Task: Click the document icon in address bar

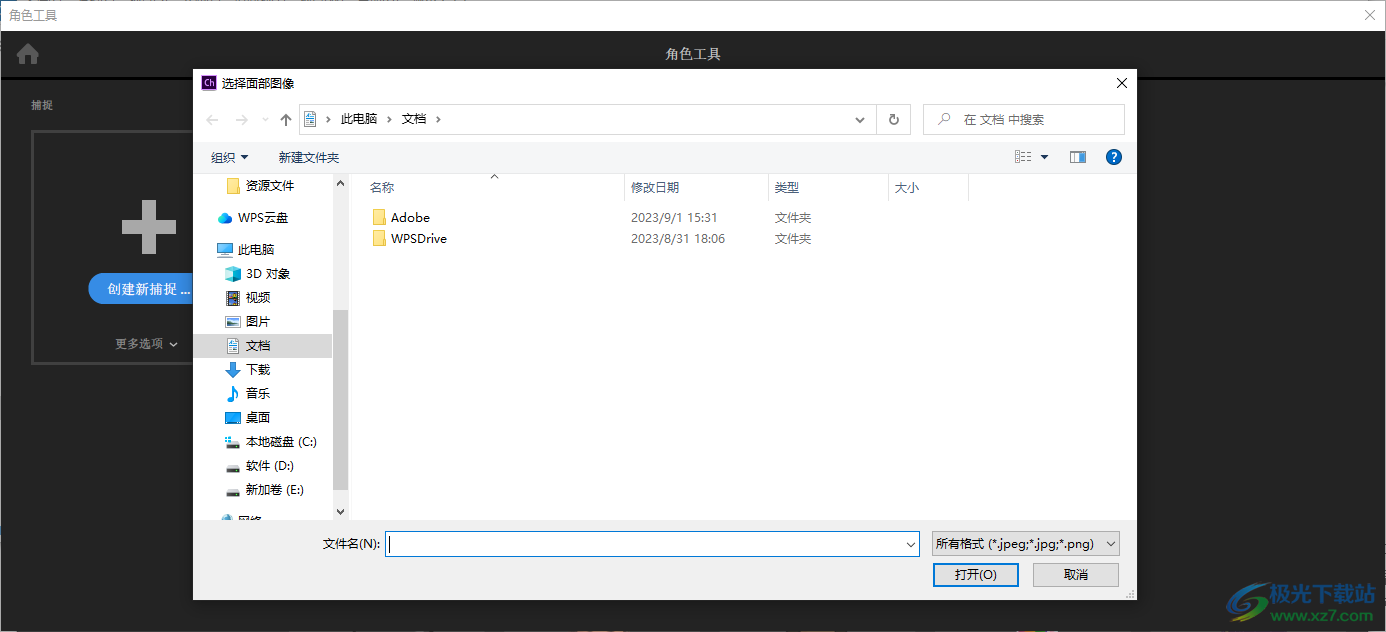Action: pos(310,119)
